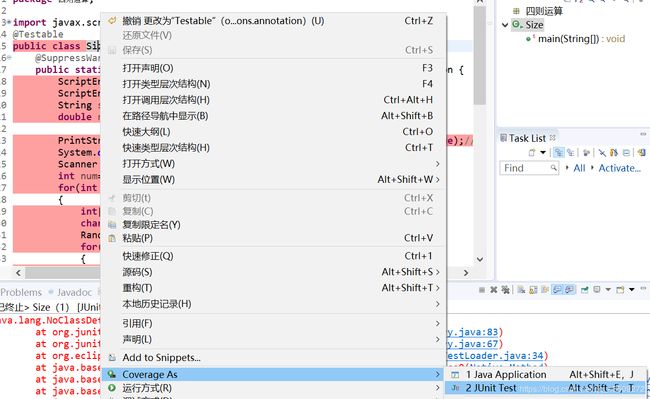Click the Synchronize Changed Task List icon
Viewport: 650px width, 399px height.
click(x=614, y=152)
